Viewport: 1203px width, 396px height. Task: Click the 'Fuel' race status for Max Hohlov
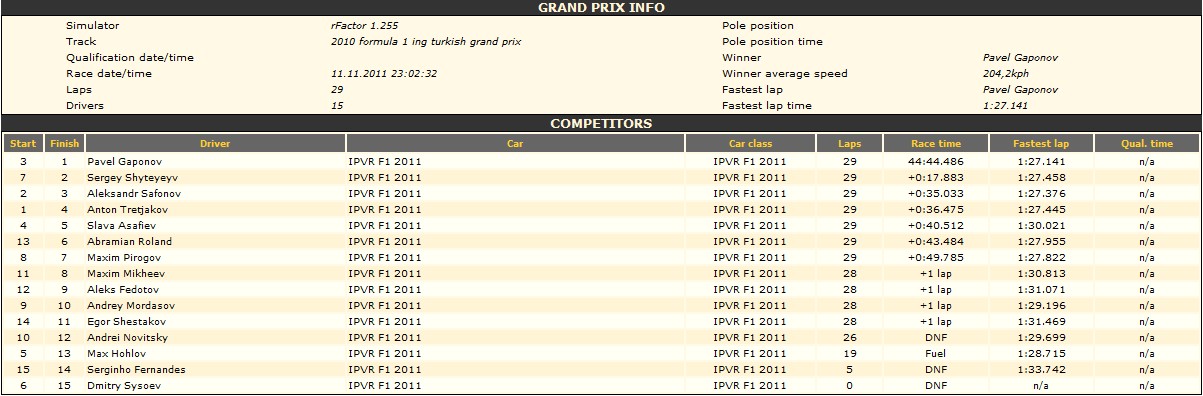point(935,353)
